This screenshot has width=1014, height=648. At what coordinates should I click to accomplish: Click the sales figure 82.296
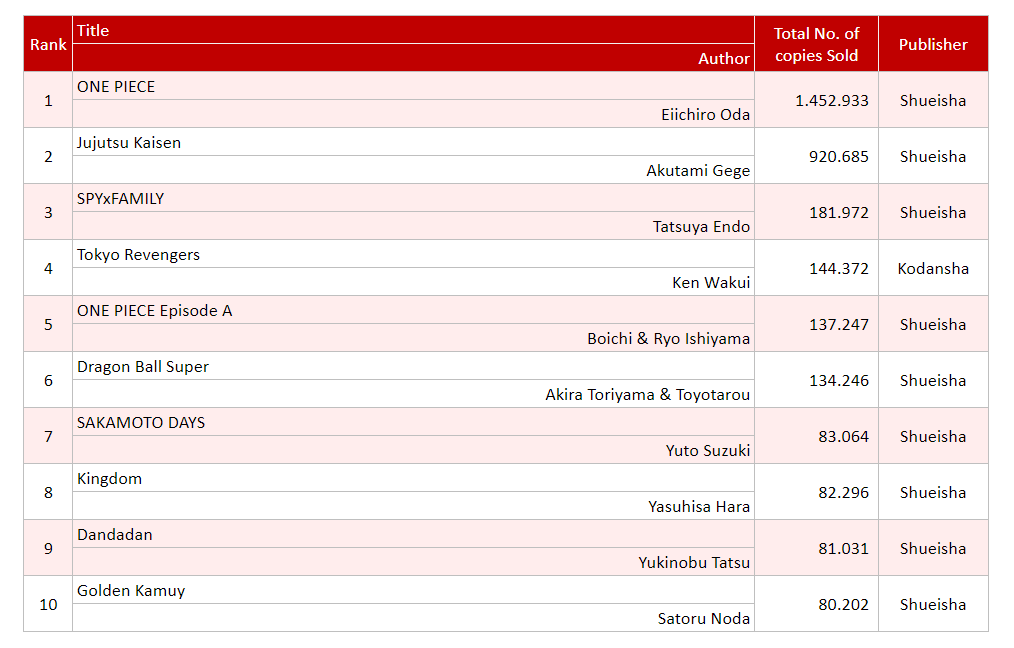(x=843, y=493)
